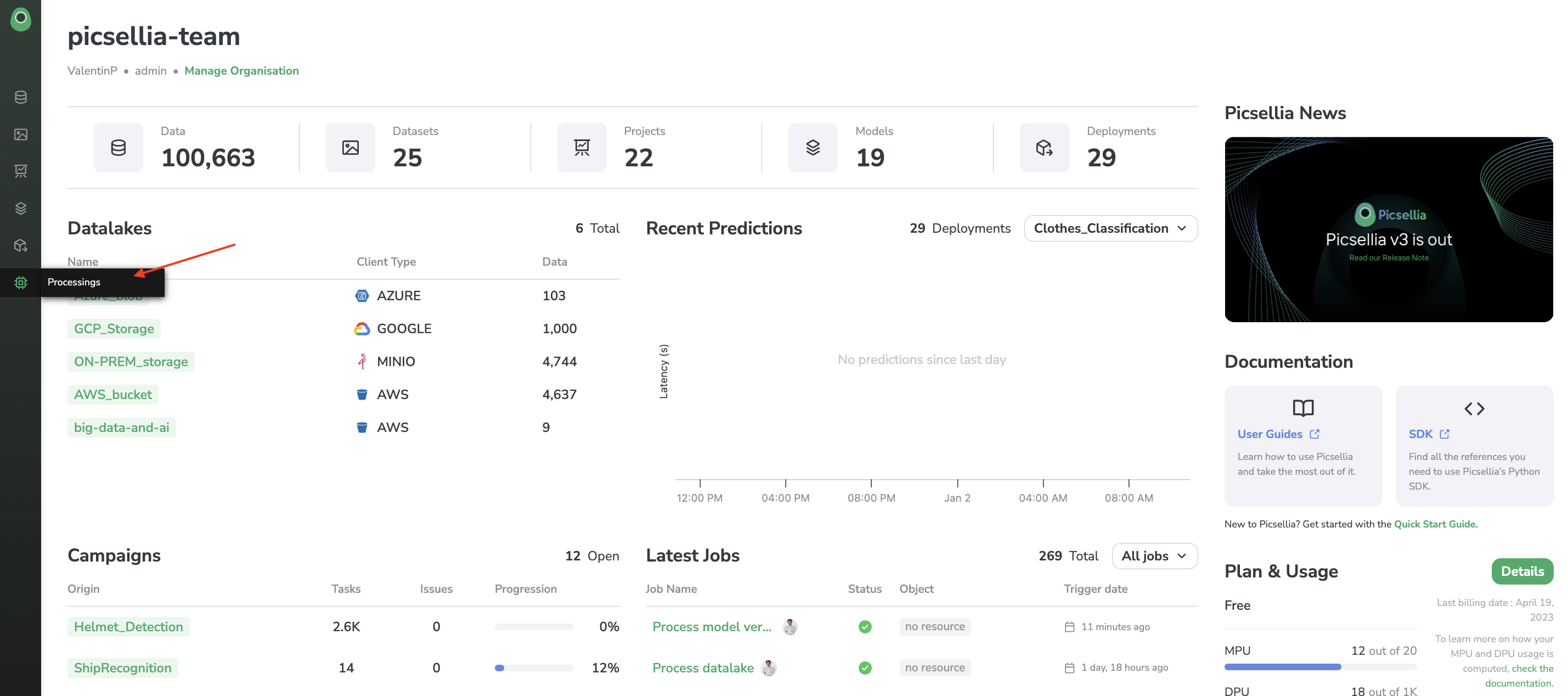
Task: Open the AWS_bucket datalake
Action: coord(112,395)
